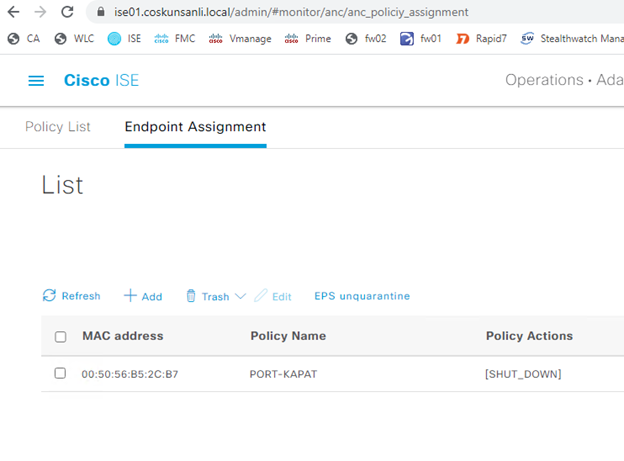Screen dimensions: 624x461
Task: Open the WLC bookmark
Action: click(x=74, y=39)
